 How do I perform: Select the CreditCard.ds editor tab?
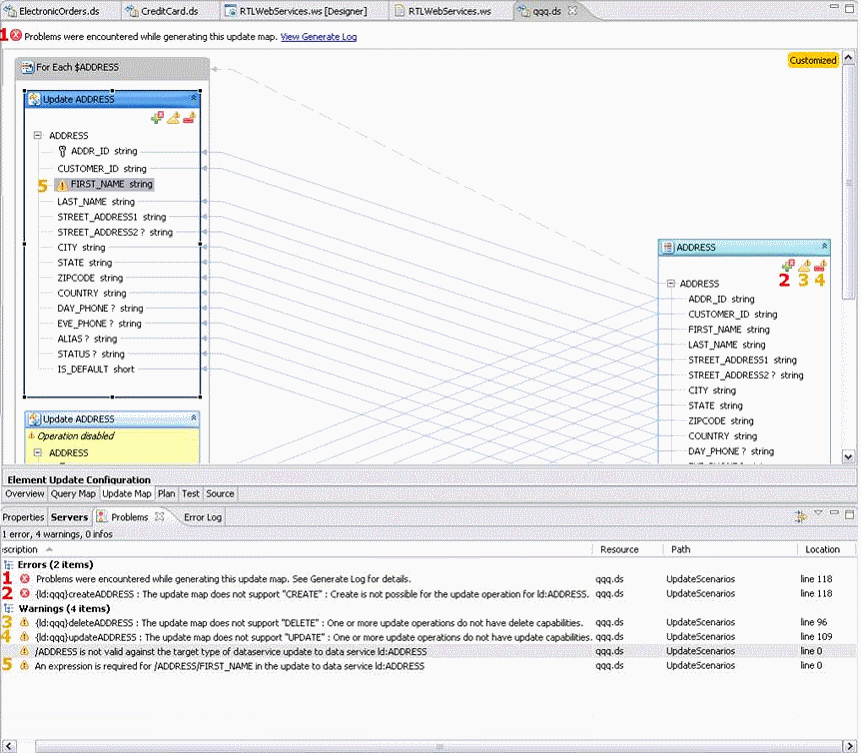click(x=169, y=11)
